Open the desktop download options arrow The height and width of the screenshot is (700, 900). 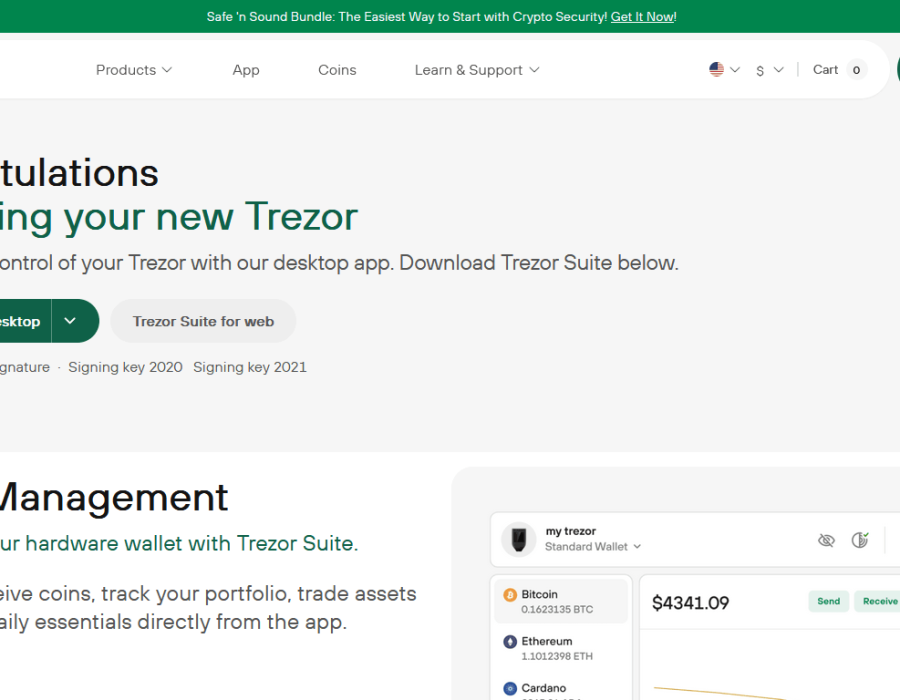pyautogui.click(x=70, y=321)
